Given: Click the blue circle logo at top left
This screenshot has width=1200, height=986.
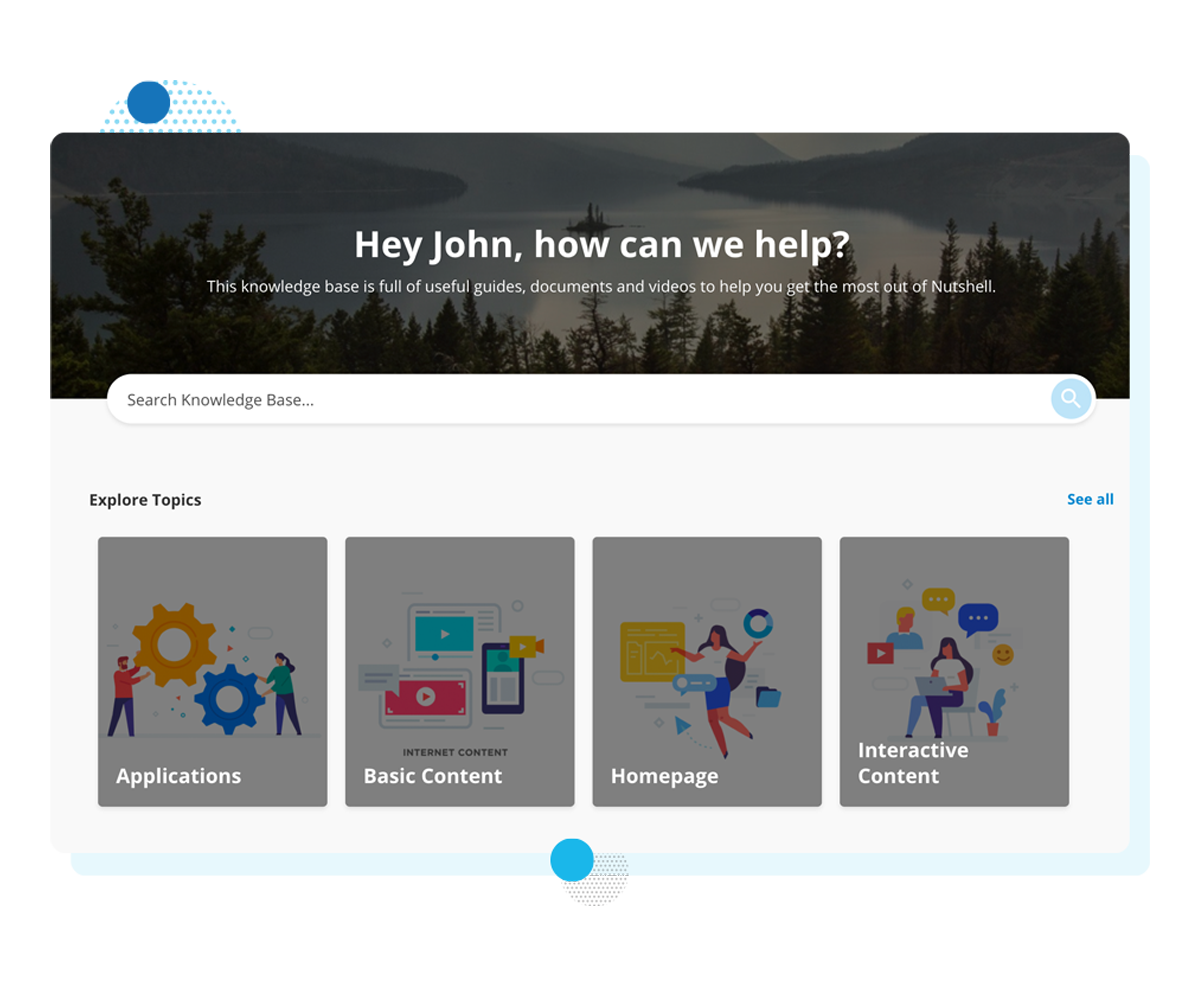Looking at the screenshot, I should (x=148, y=104).
